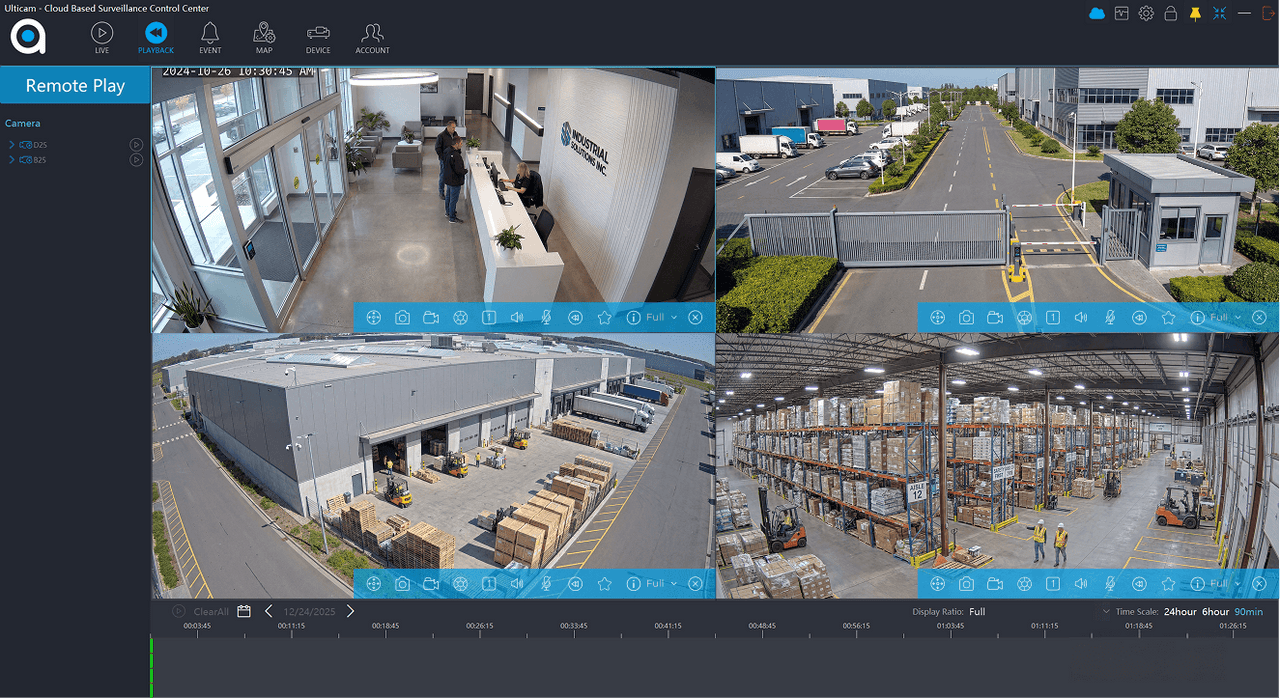Expand the B25 camera tree item

(x=11, y=160)
